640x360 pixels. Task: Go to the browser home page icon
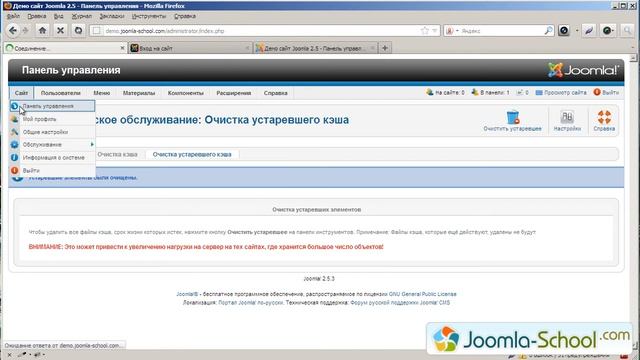coord(42,31)
